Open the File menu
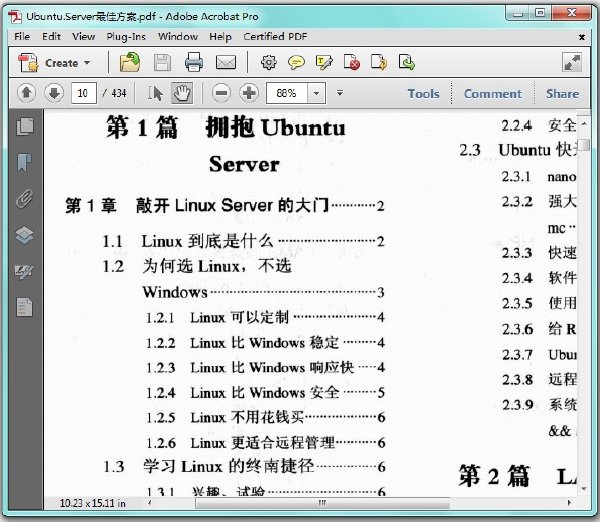This screenshot has width=600, height=522. pyautogui.click(x=22, y=37)
